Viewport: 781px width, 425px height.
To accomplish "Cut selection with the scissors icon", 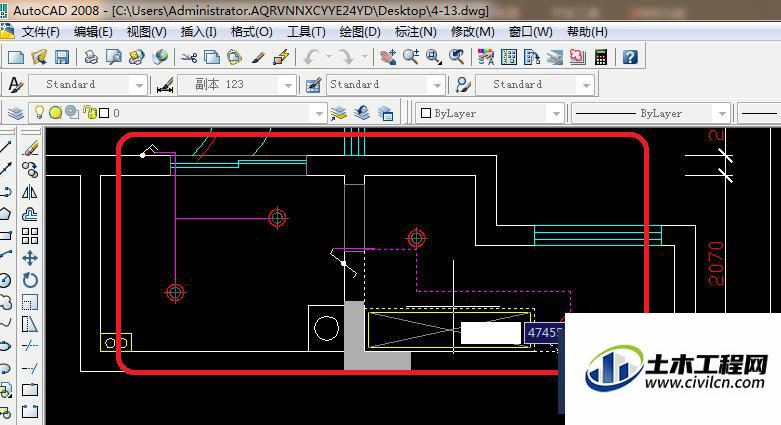I will [189, 57].
